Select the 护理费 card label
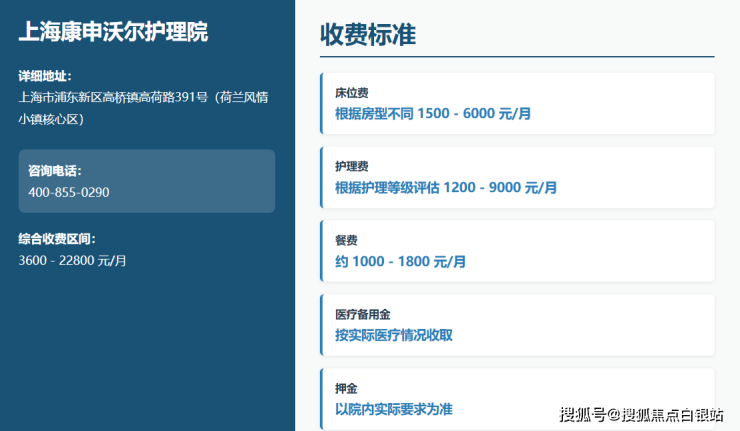Image resolution: width=740 pixels, height=431 pixels. point(352,166)
